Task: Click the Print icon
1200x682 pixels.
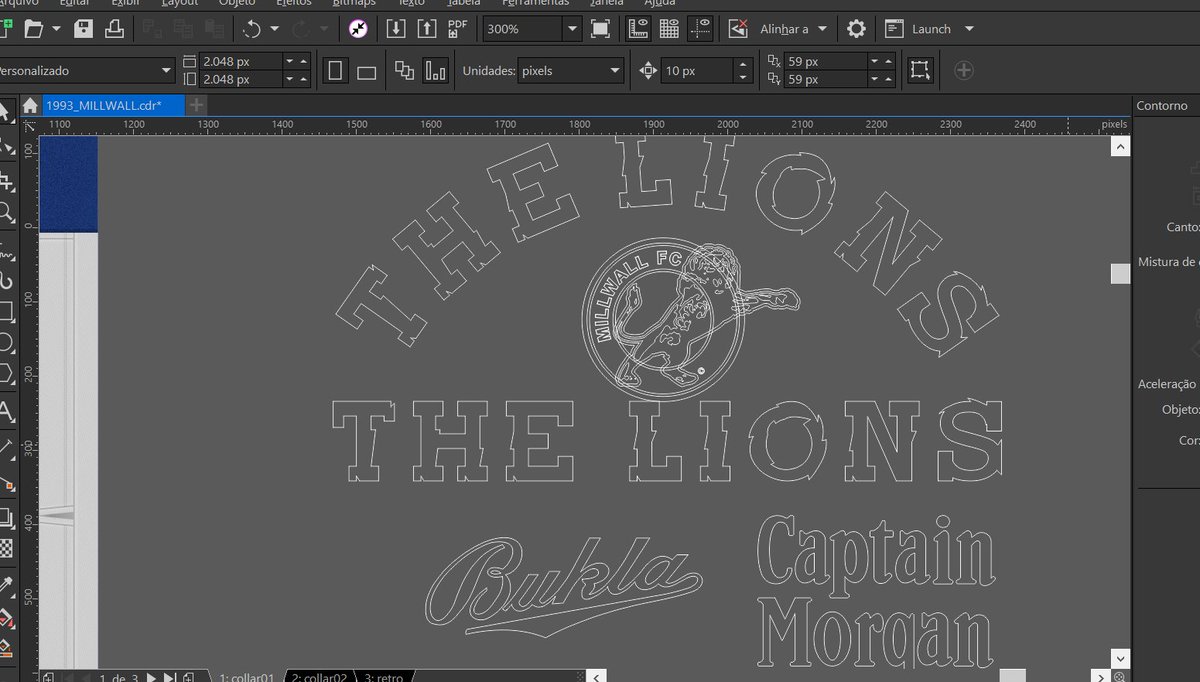Action: click(116, 29)
